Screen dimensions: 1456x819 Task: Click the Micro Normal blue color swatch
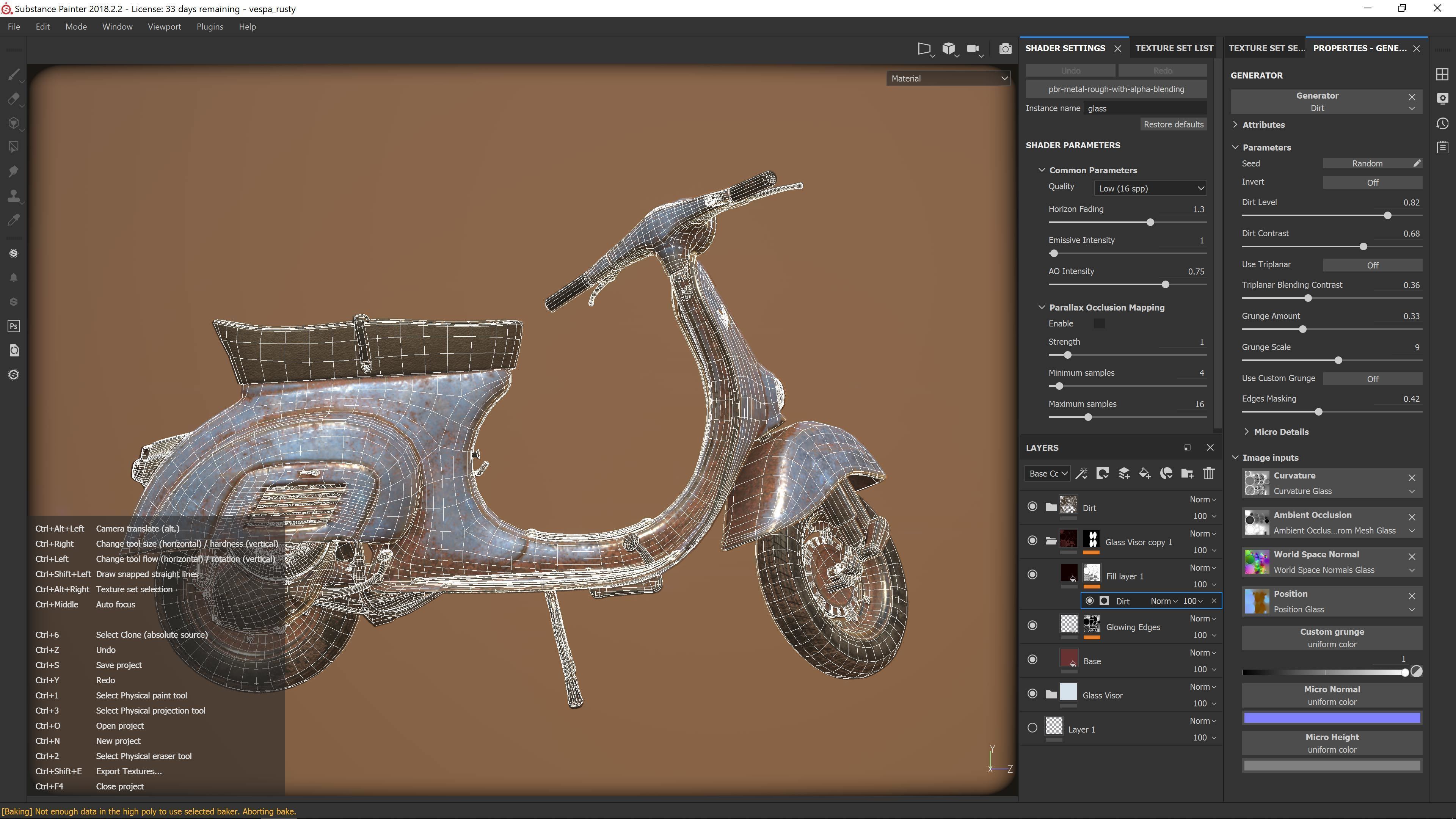(1332, 718)
